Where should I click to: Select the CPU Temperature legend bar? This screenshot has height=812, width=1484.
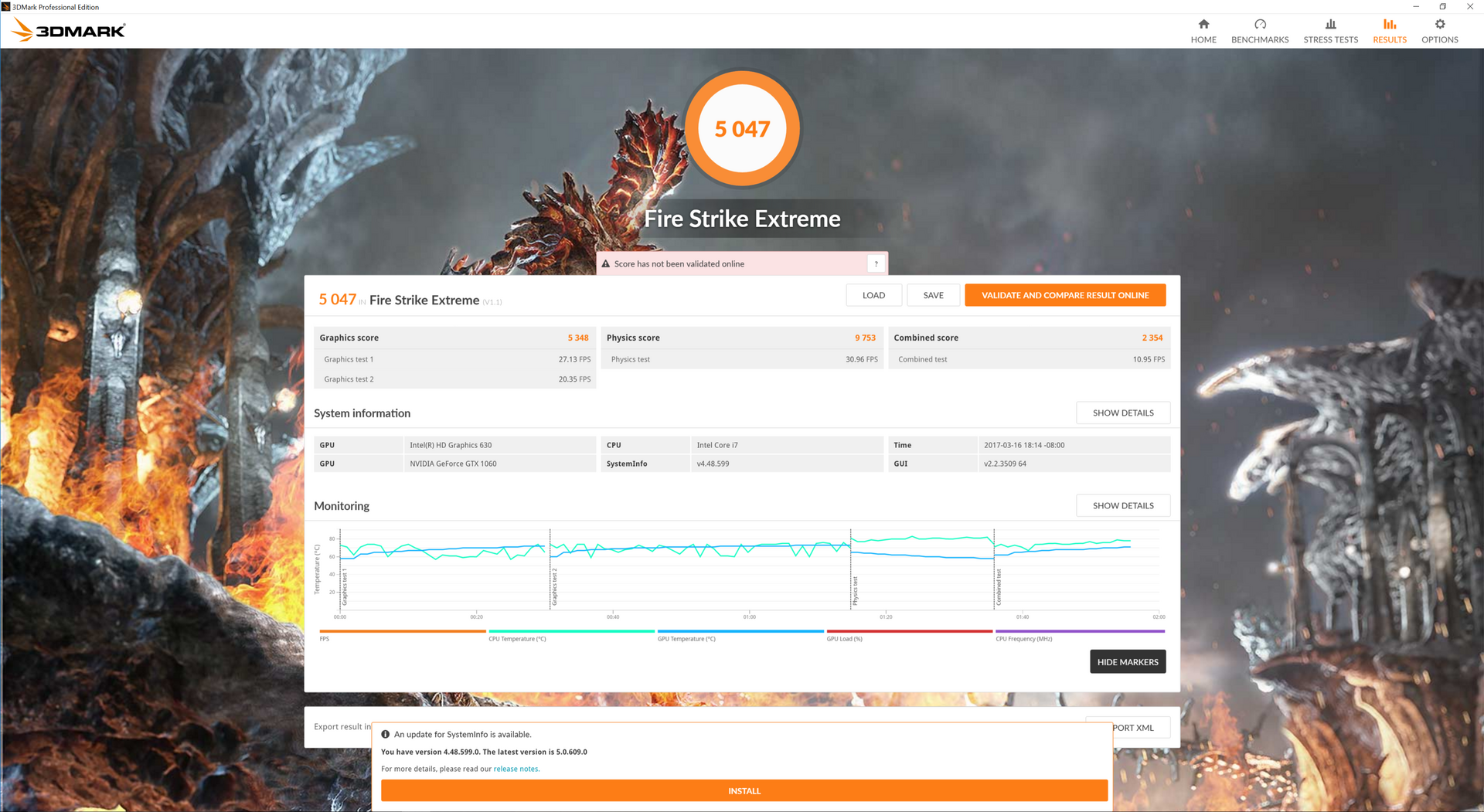click(x=571, y=631)
